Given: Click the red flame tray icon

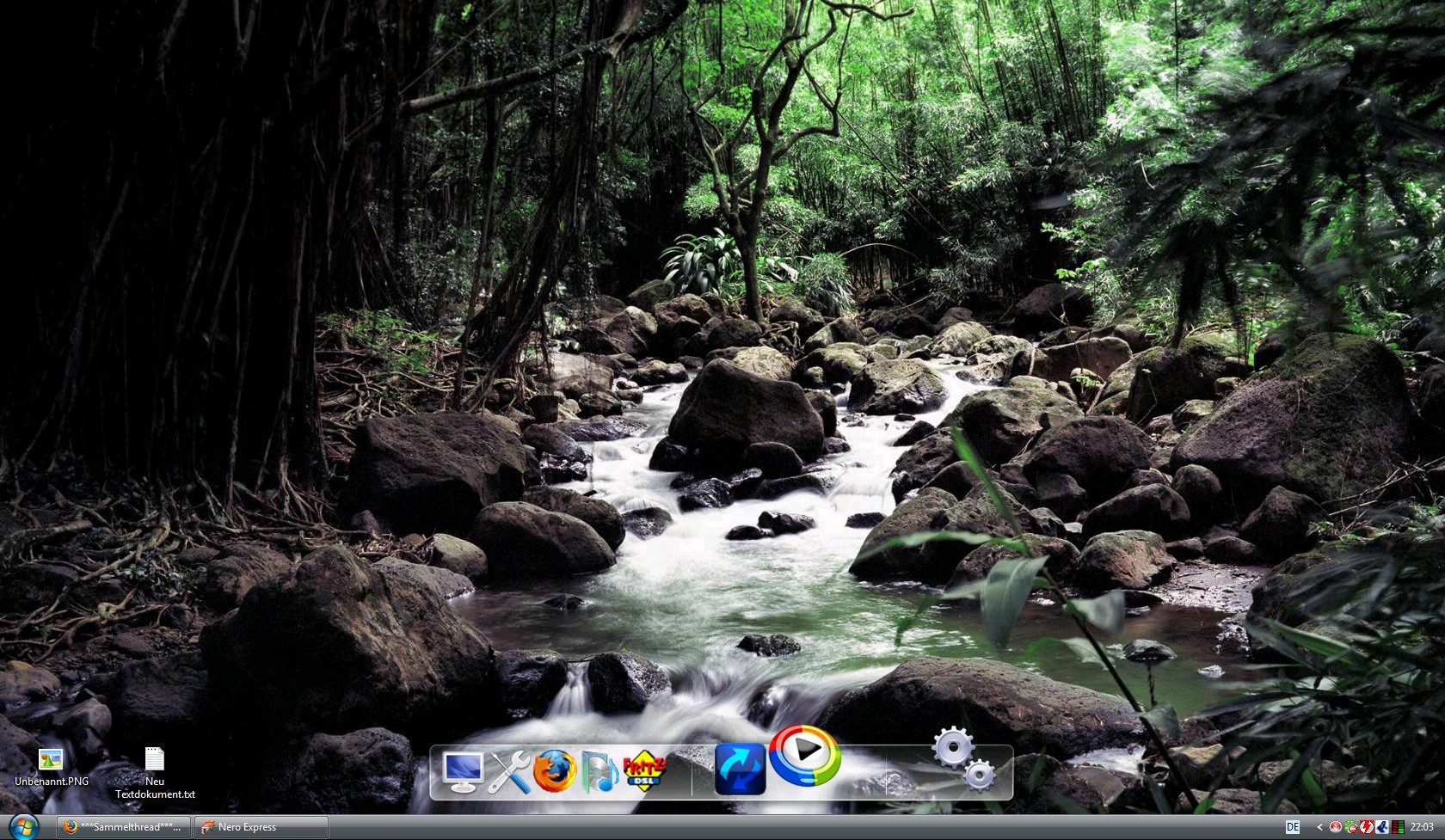Looking at the screenshot, I should 1336,827.
